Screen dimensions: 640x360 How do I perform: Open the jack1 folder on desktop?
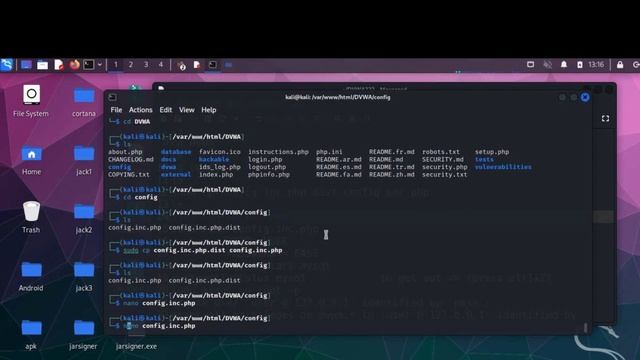(x=84, y=160)
